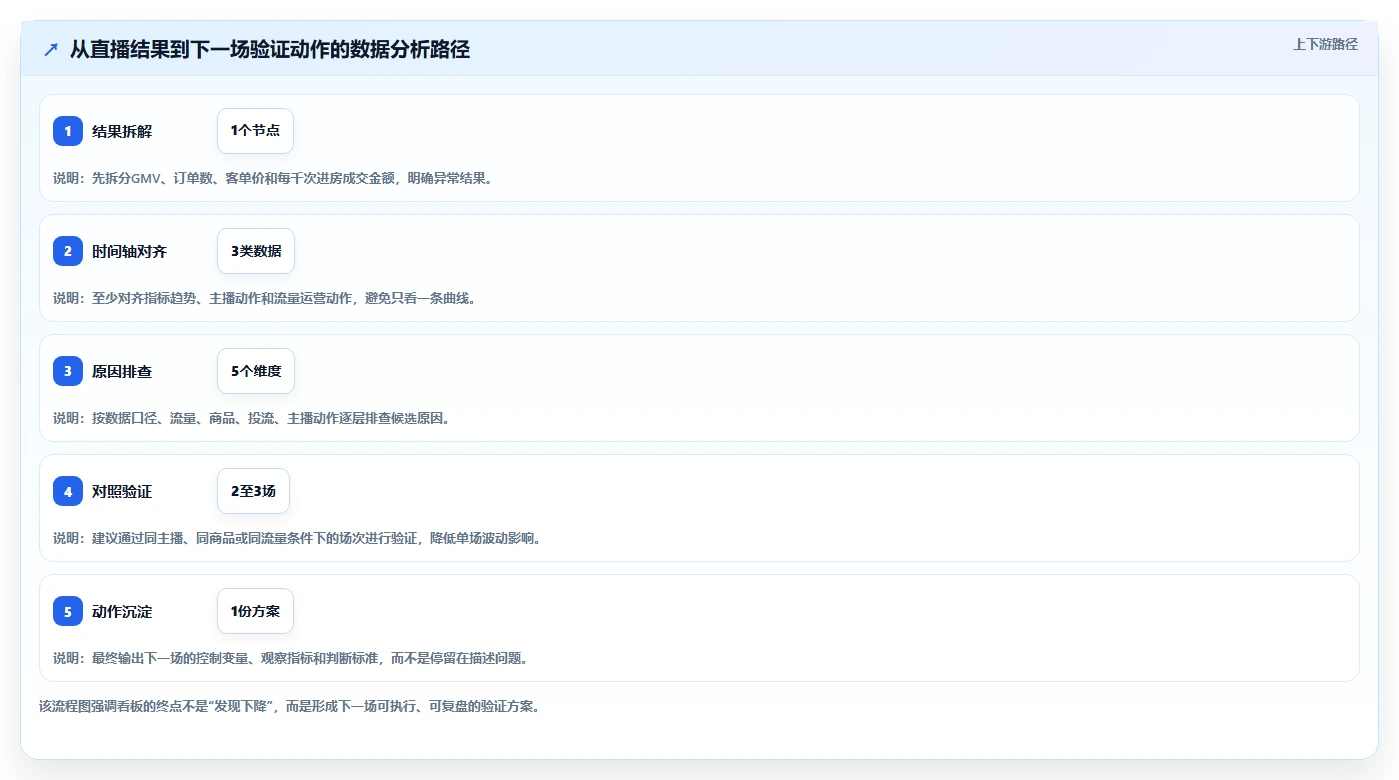Click step number 2 badge
Image resolution: width=1399 pixels, height=780 pixels.
(68, 251)
